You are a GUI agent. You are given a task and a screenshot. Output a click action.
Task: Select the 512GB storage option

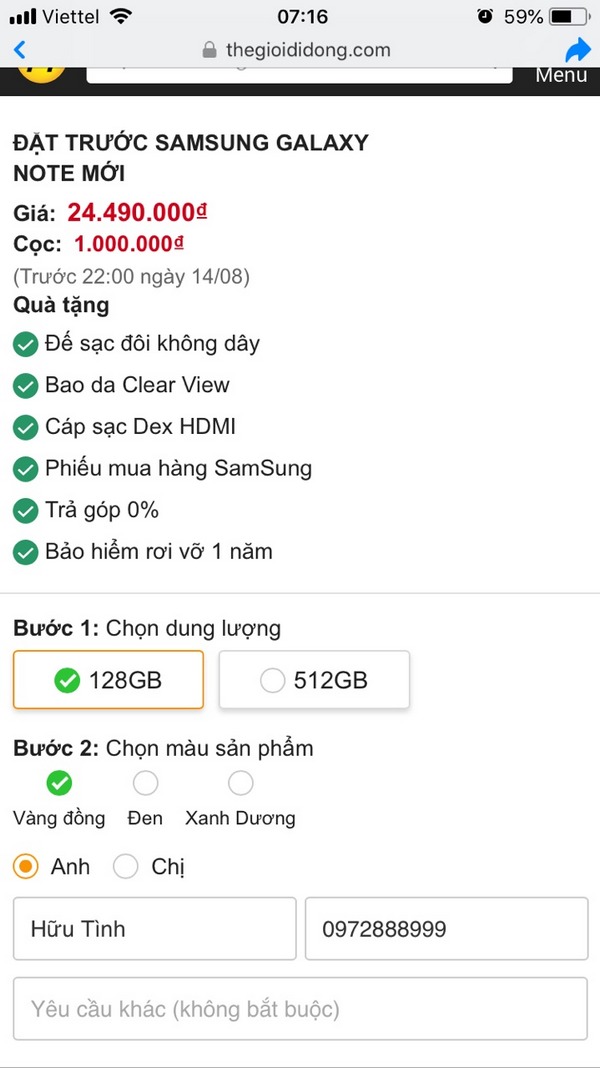tap(314, 681)
